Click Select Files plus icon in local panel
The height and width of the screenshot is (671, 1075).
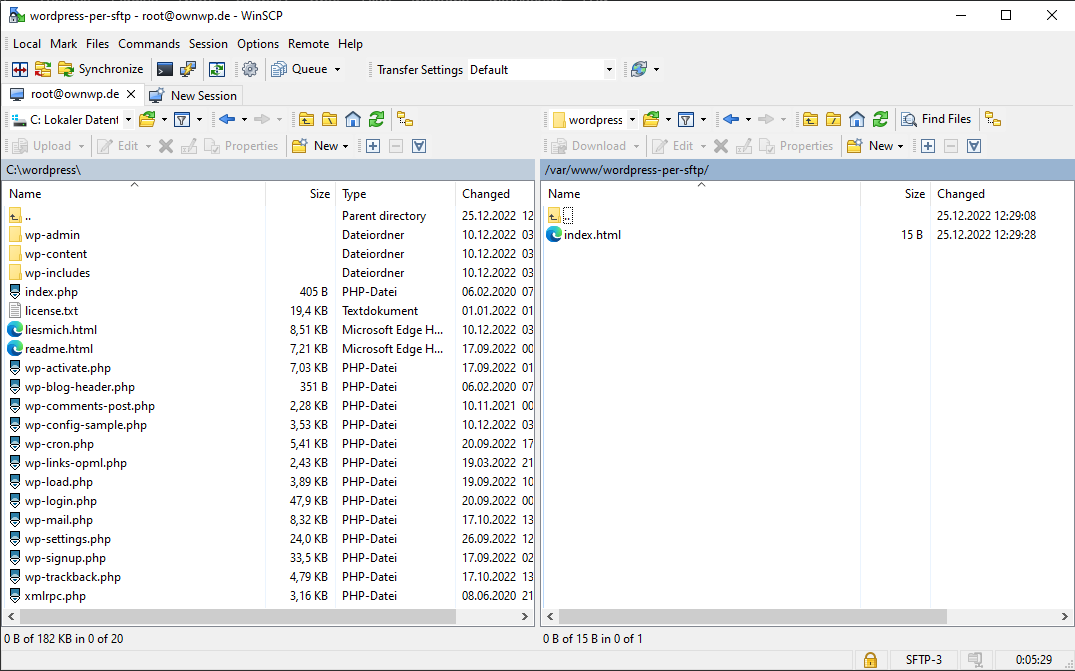point(373,145)
